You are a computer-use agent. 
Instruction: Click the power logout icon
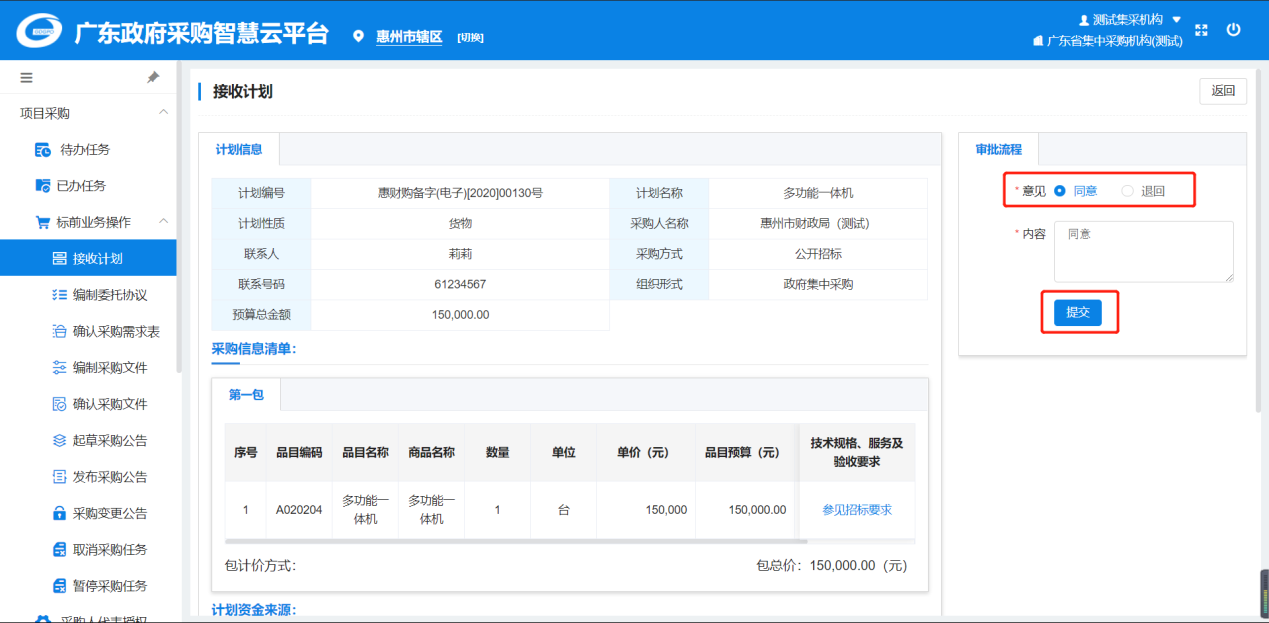click(1233, 30)
